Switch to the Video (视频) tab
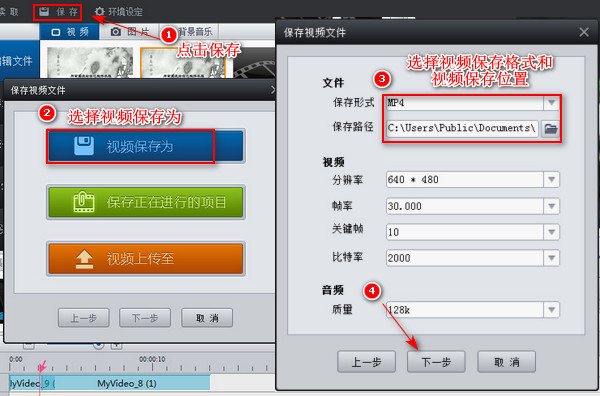 coord(70,32)
